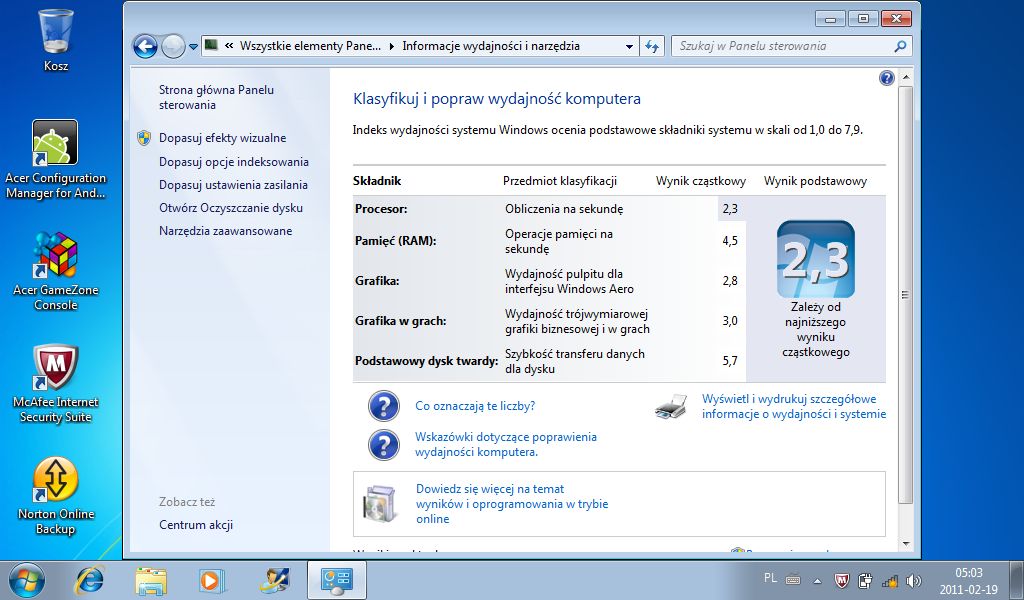Screen dimensions: 1024x600
Task: Show hidden system tray icons arrow
Action: (x=817, y=580)
